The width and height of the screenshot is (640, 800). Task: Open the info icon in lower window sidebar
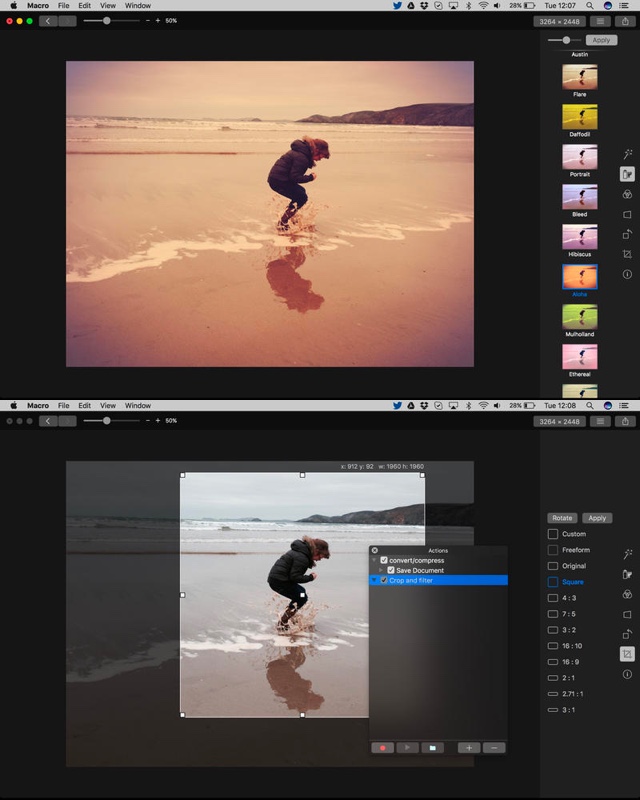[627, 674]
